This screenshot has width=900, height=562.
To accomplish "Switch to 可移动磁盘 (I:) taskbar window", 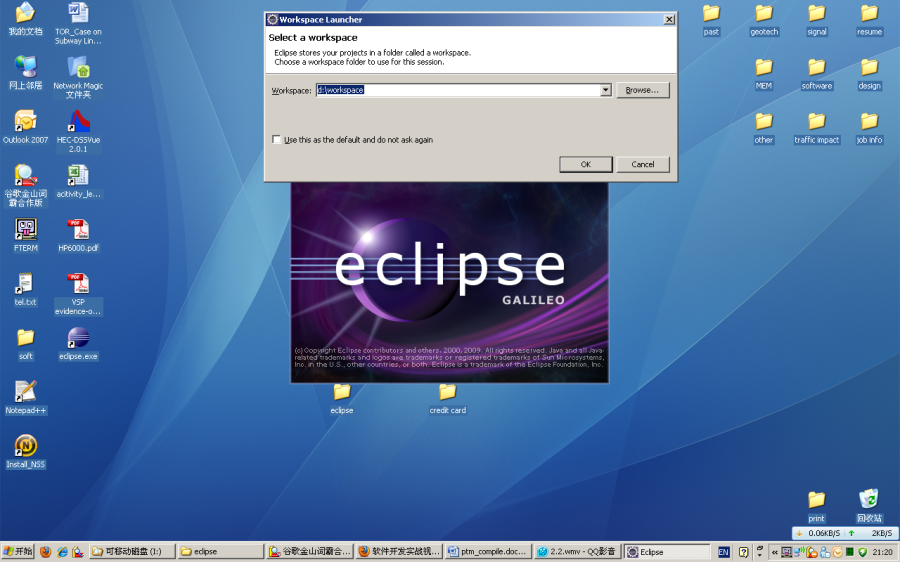I will (x=132, y=552).
